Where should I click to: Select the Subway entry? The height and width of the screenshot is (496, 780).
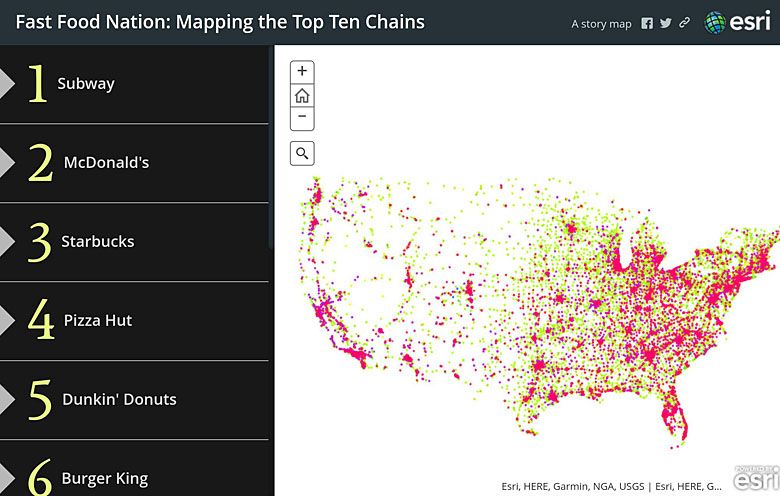click(86, 84)
